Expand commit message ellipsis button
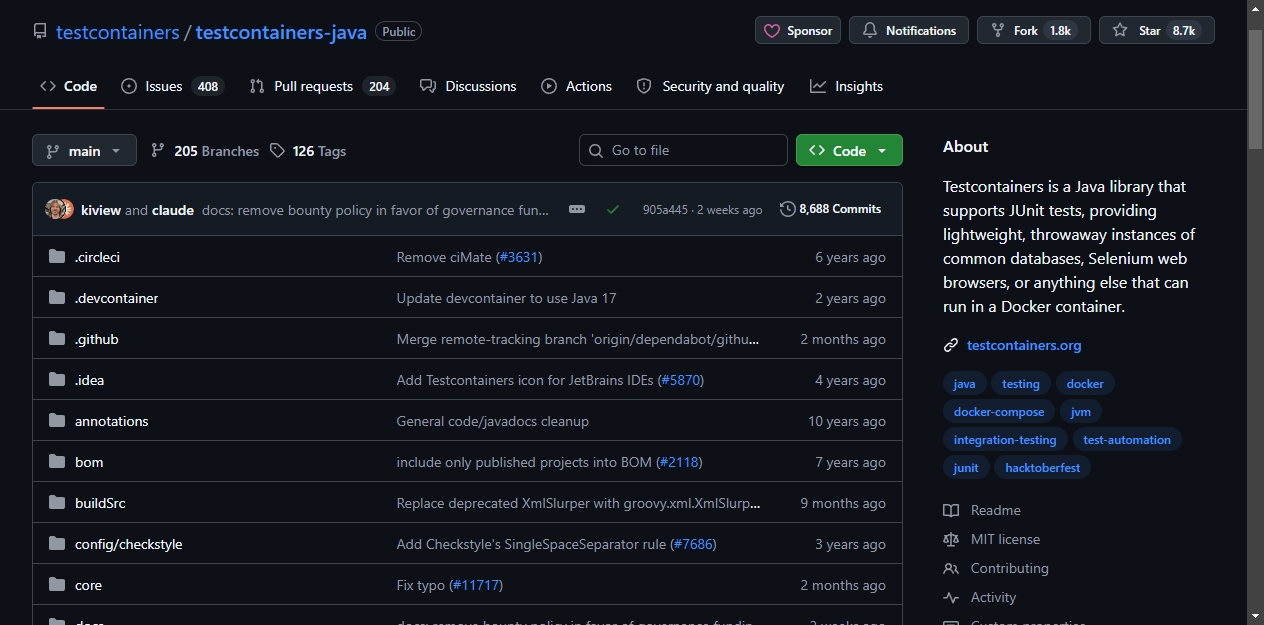Image resolution: width=1264 pixels, height=625 pixels. coord(577,209)
